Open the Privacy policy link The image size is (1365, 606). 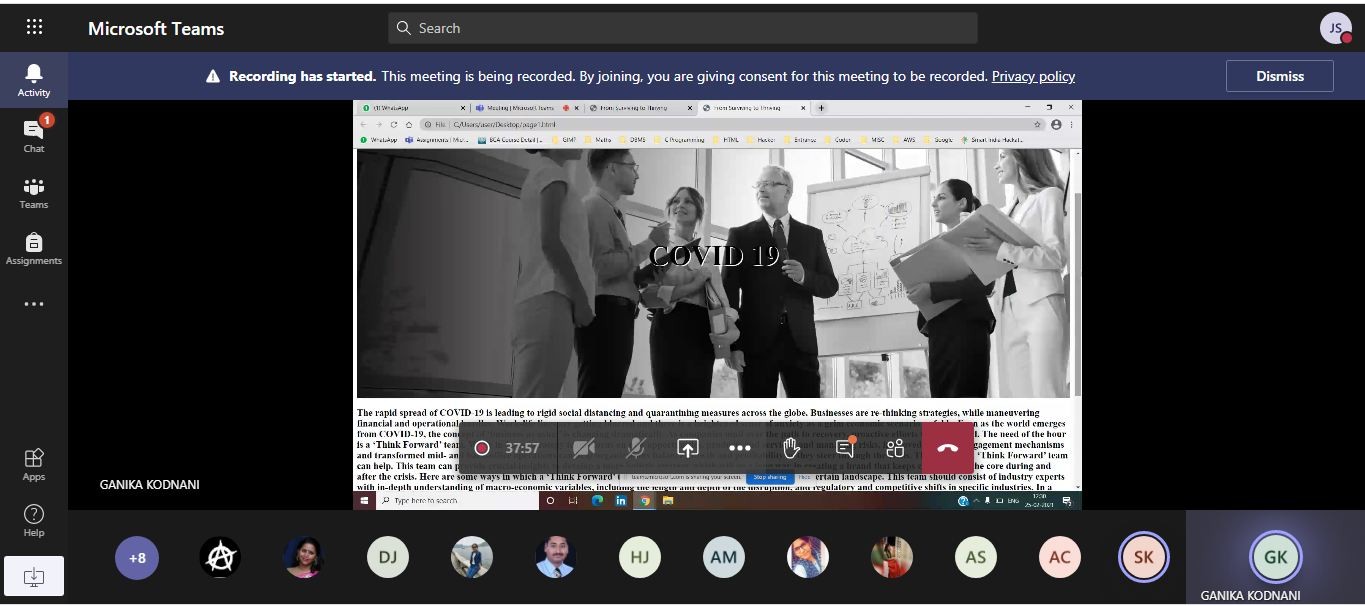coord(1033,76)
